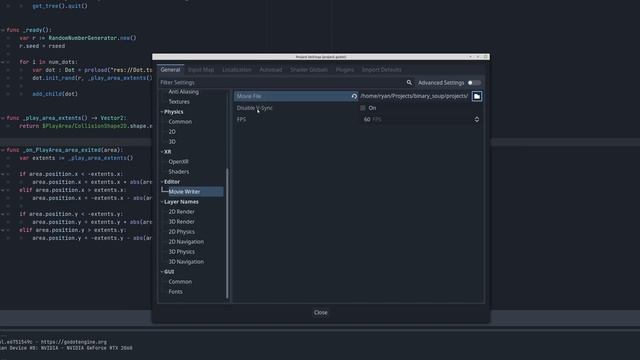Collapse the Layer Names section
The height and width of the screenshot is (360, 640).
click(x=162, y=202)
